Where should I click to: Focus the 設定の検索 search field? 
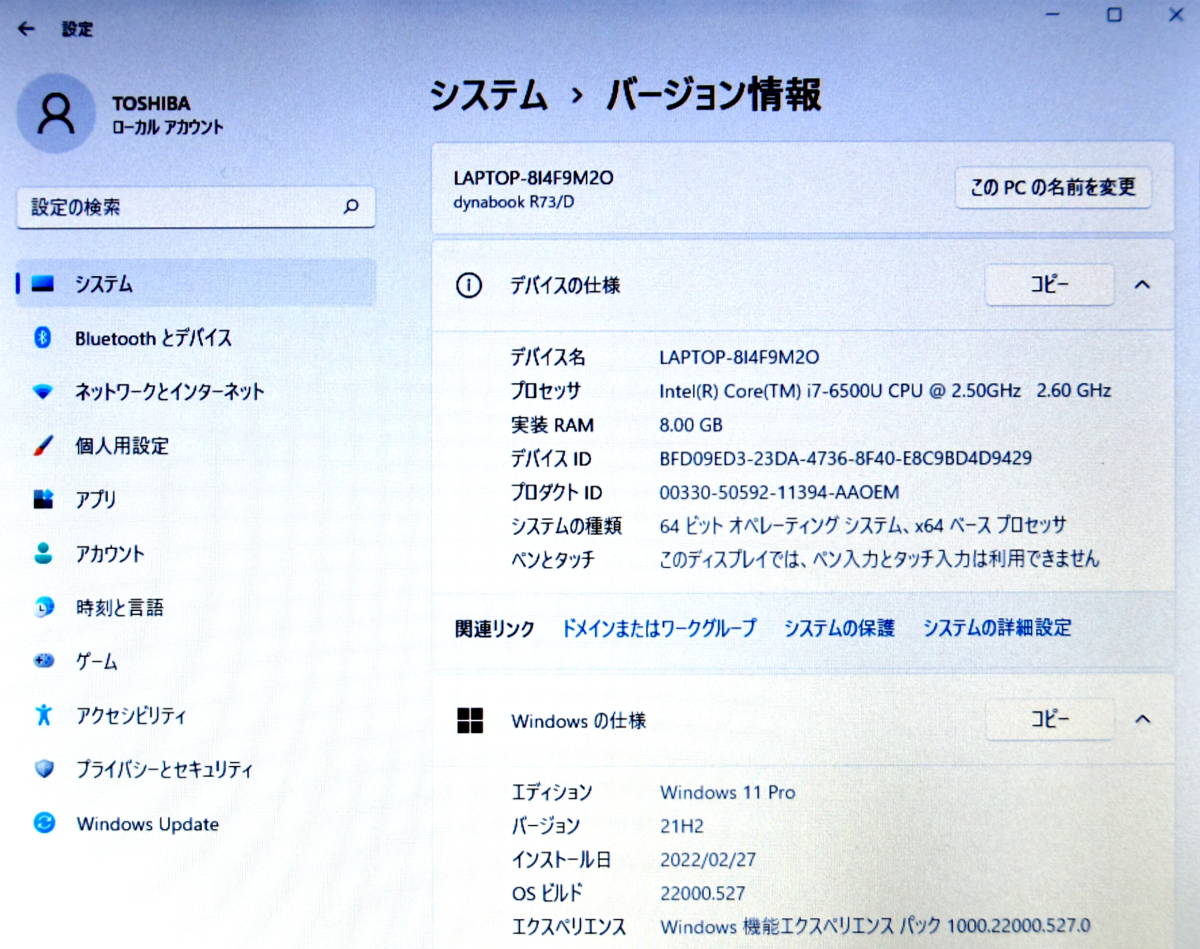[196, 207]
